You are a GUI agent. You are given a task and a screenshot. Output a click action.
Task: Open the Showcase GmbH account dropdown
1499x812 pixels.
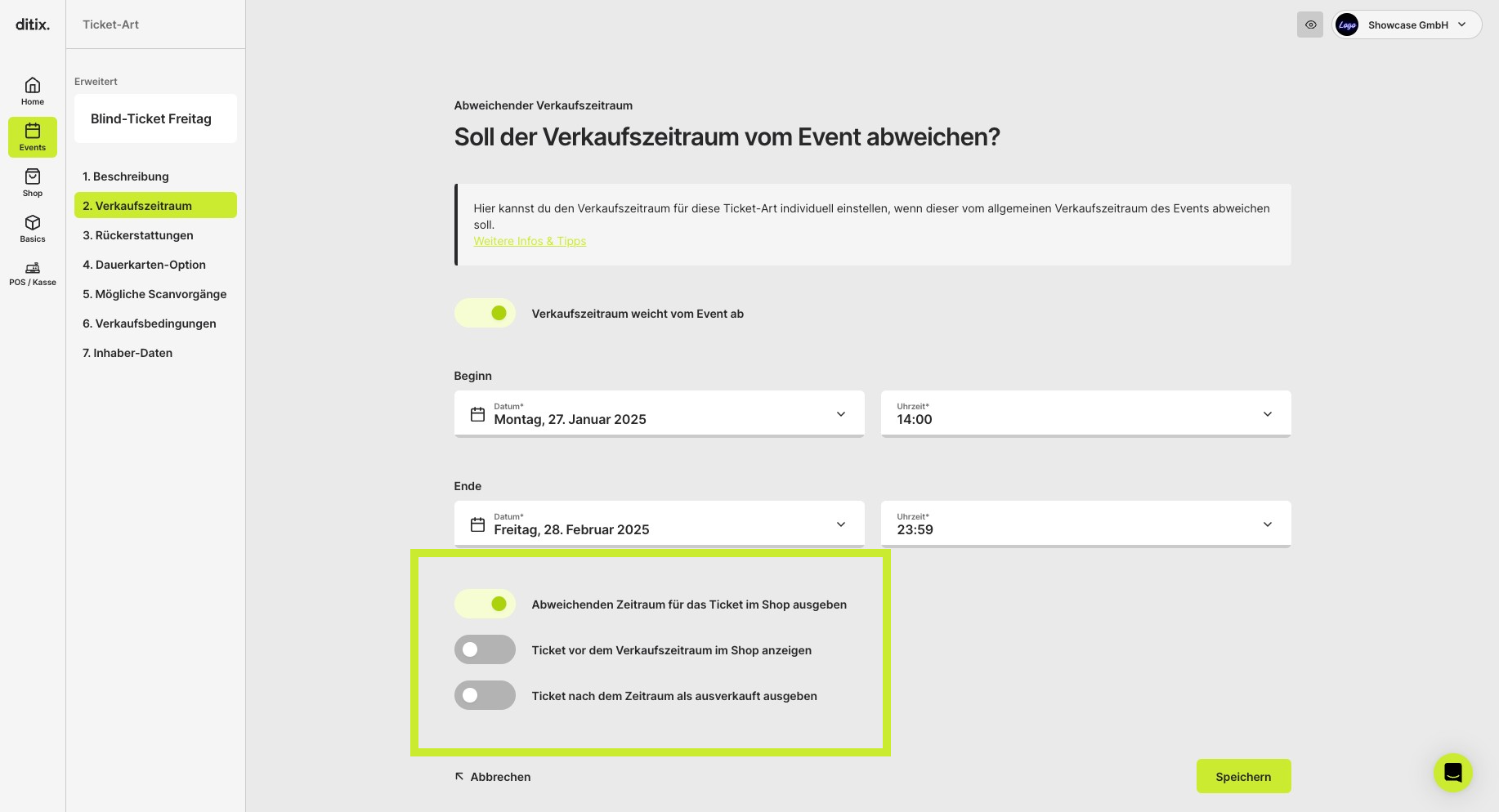[1407, 25]
